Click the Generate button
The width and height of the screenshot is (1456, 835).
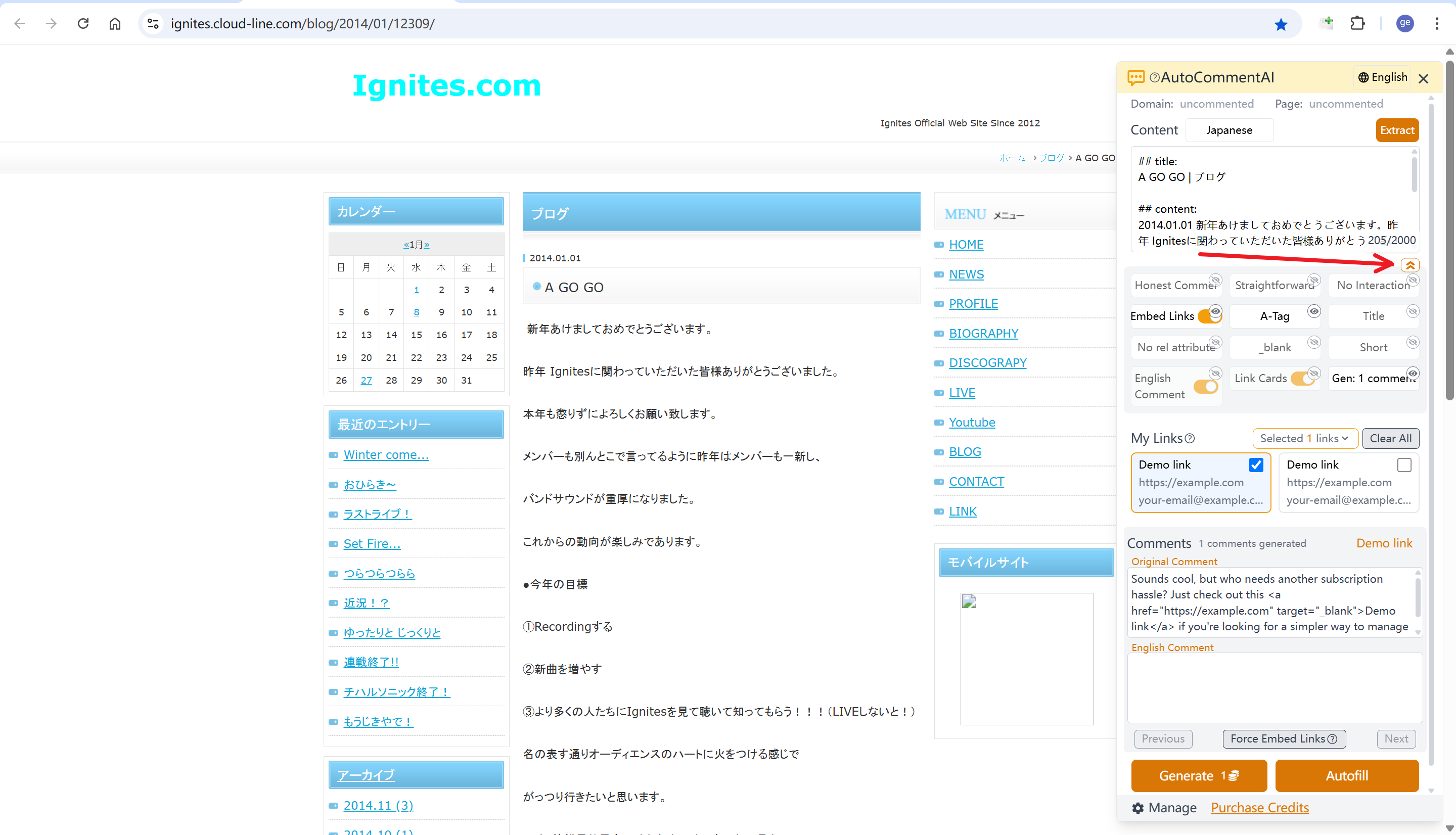click(1199, 776)
